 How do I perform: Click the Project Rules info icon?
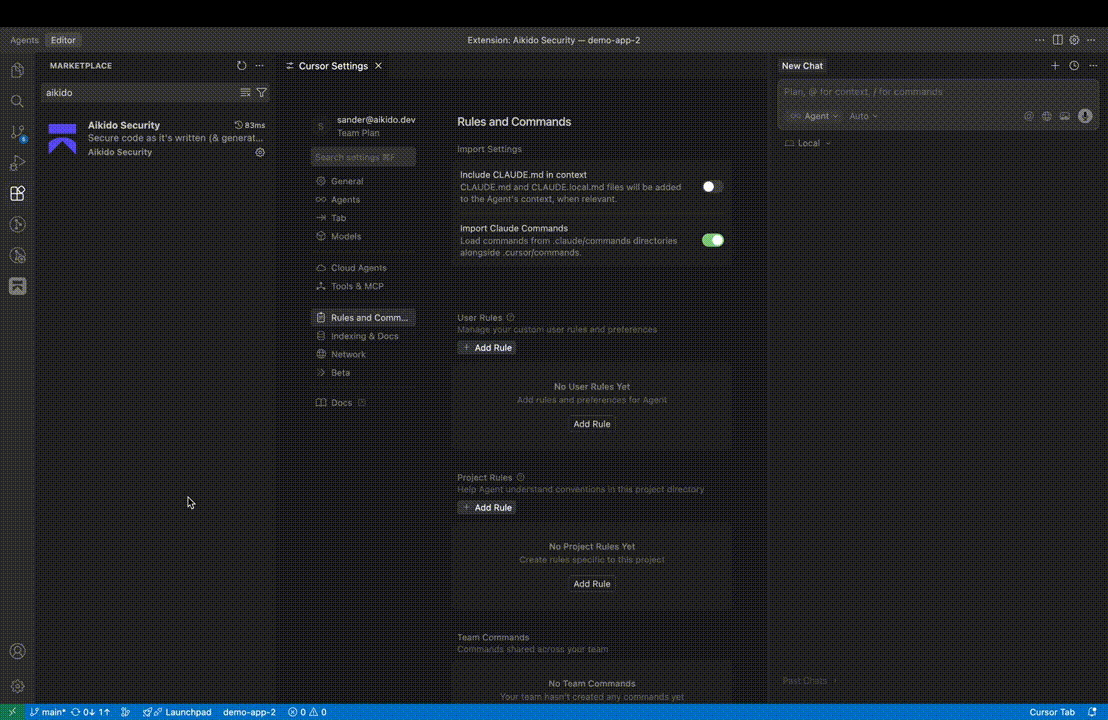click(520, 477)
